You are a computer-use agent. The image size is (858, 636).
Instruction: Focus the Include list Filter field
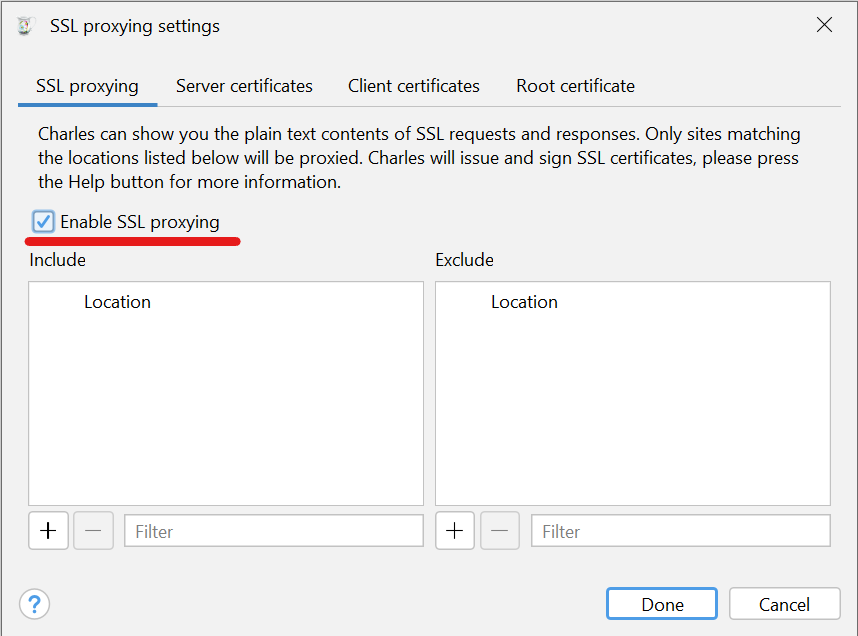tap(273, 531)
